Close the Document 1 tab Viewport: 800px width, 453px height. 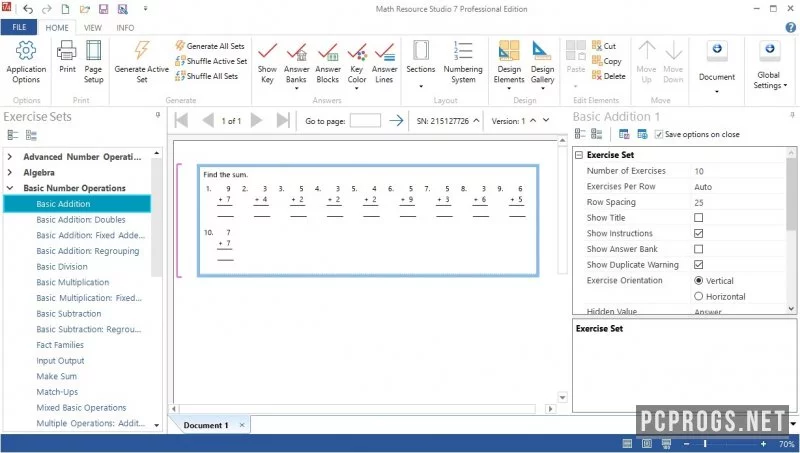242,425
